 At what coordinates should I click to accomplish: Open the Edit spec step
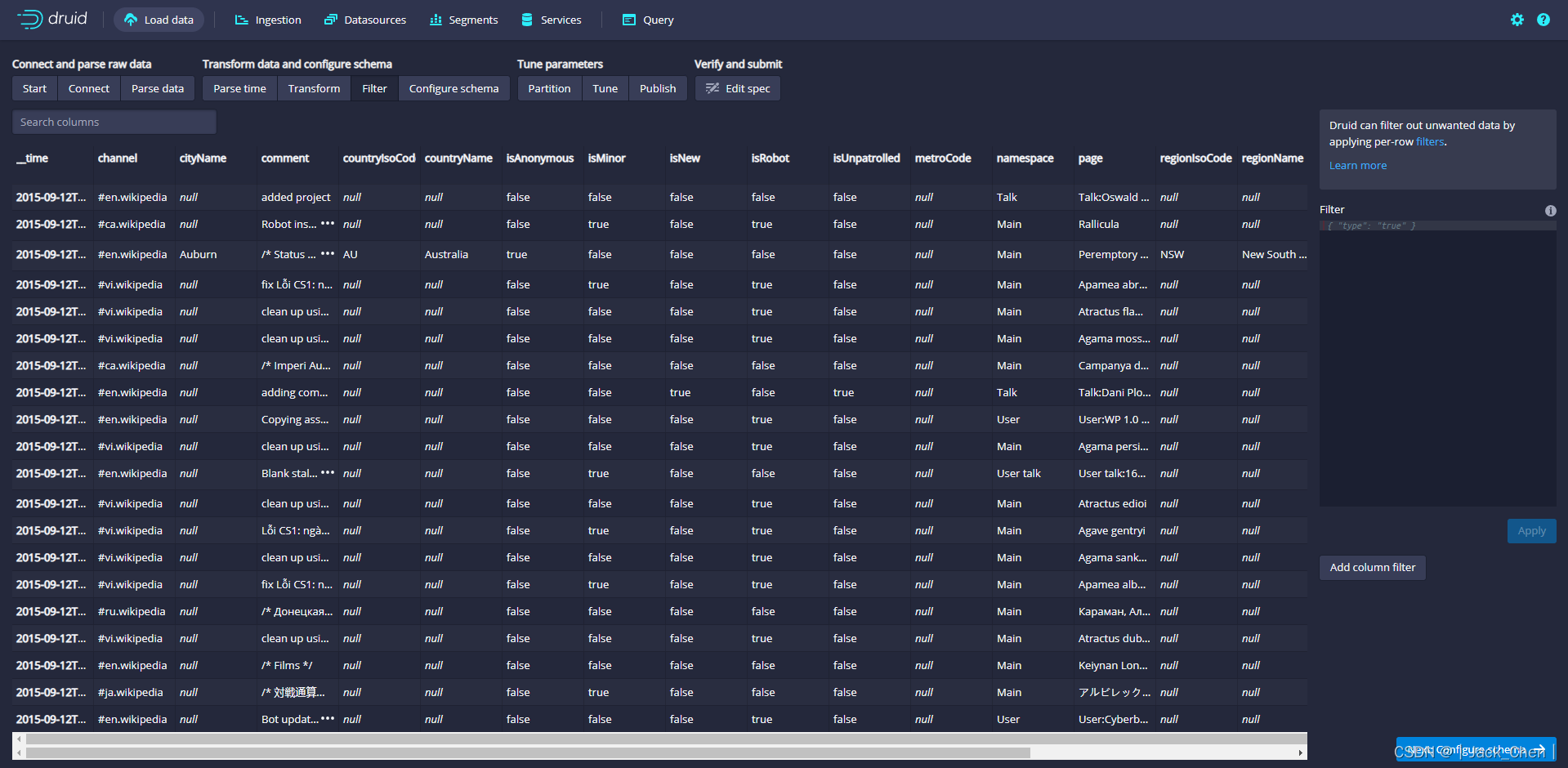[x=738, y=88]
